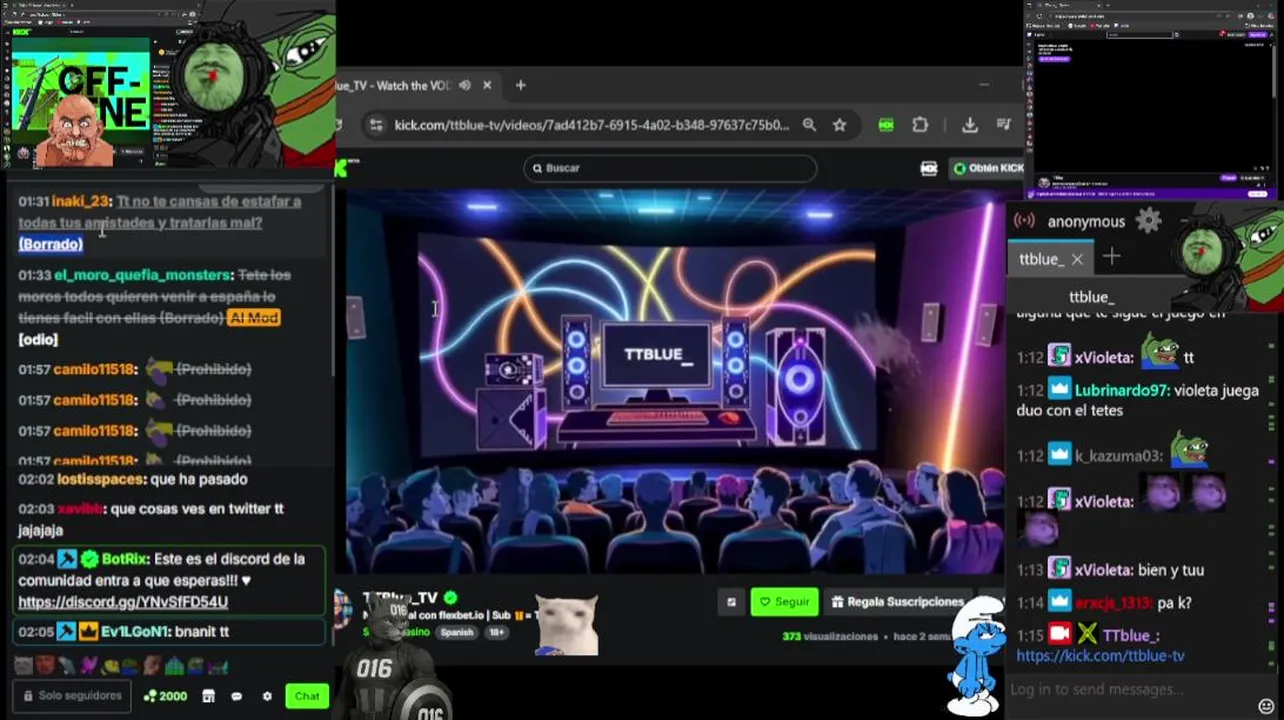Open the https://kick.com/ttblue-tv link
This screenshot has height=720, width=1284.
coord(1100,656)
